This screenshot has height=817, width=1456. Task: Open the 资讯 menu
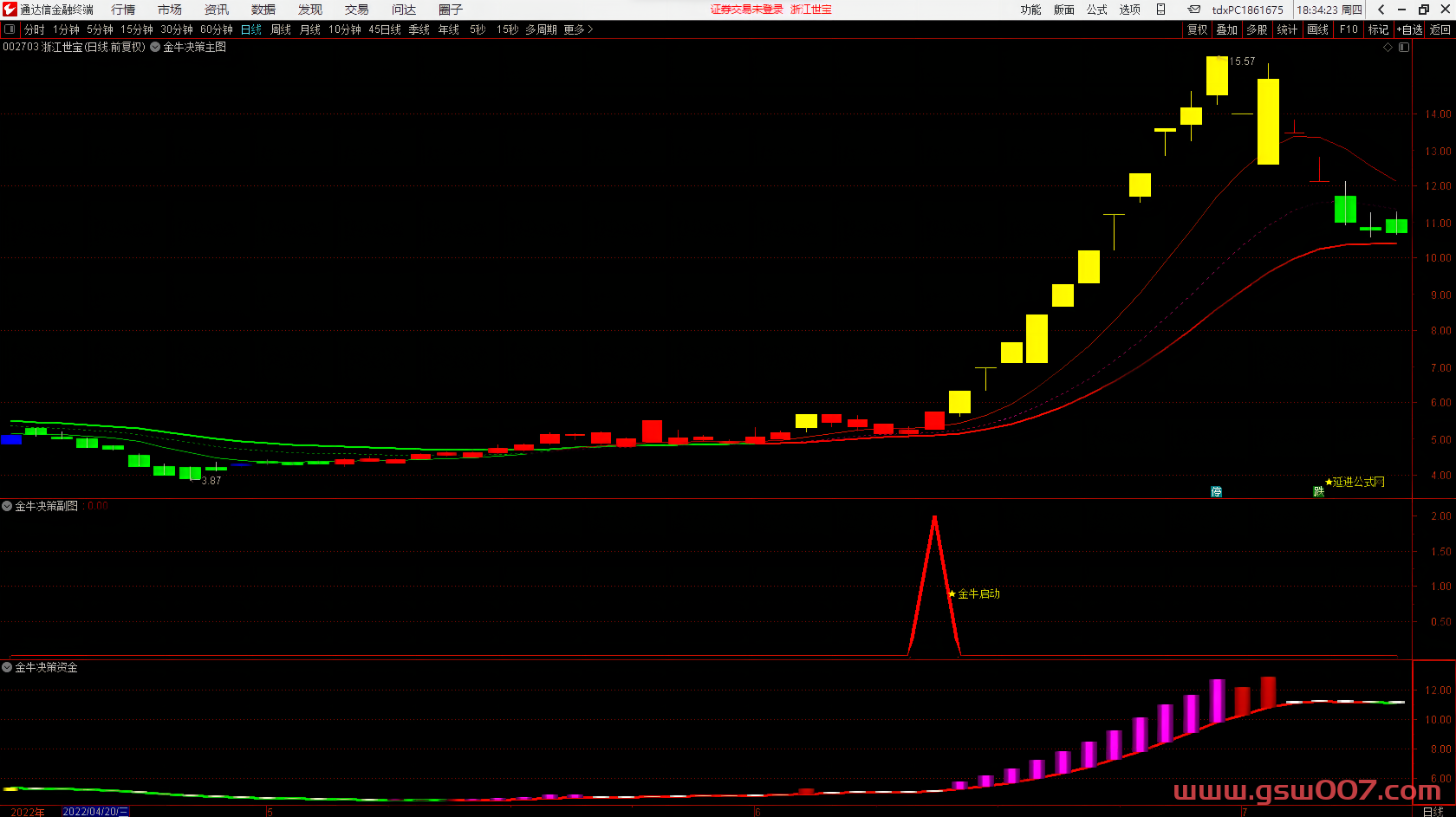pyautogui.click(x=217, y=10)
